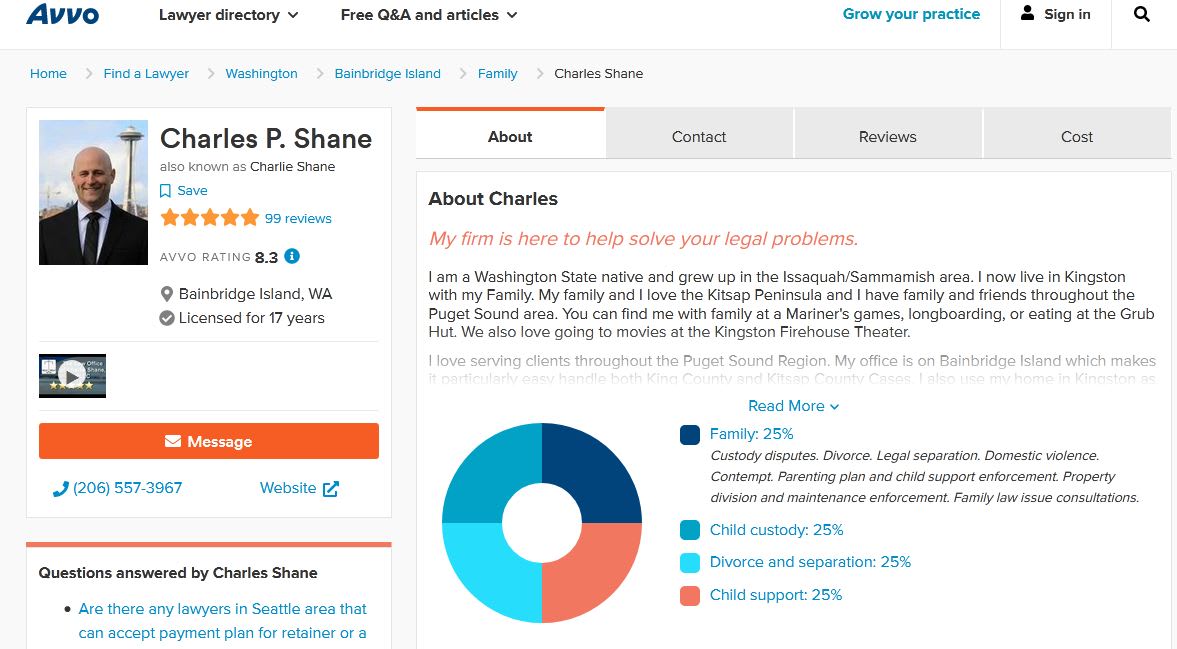Click the five-star rating icons

[209, 218]
